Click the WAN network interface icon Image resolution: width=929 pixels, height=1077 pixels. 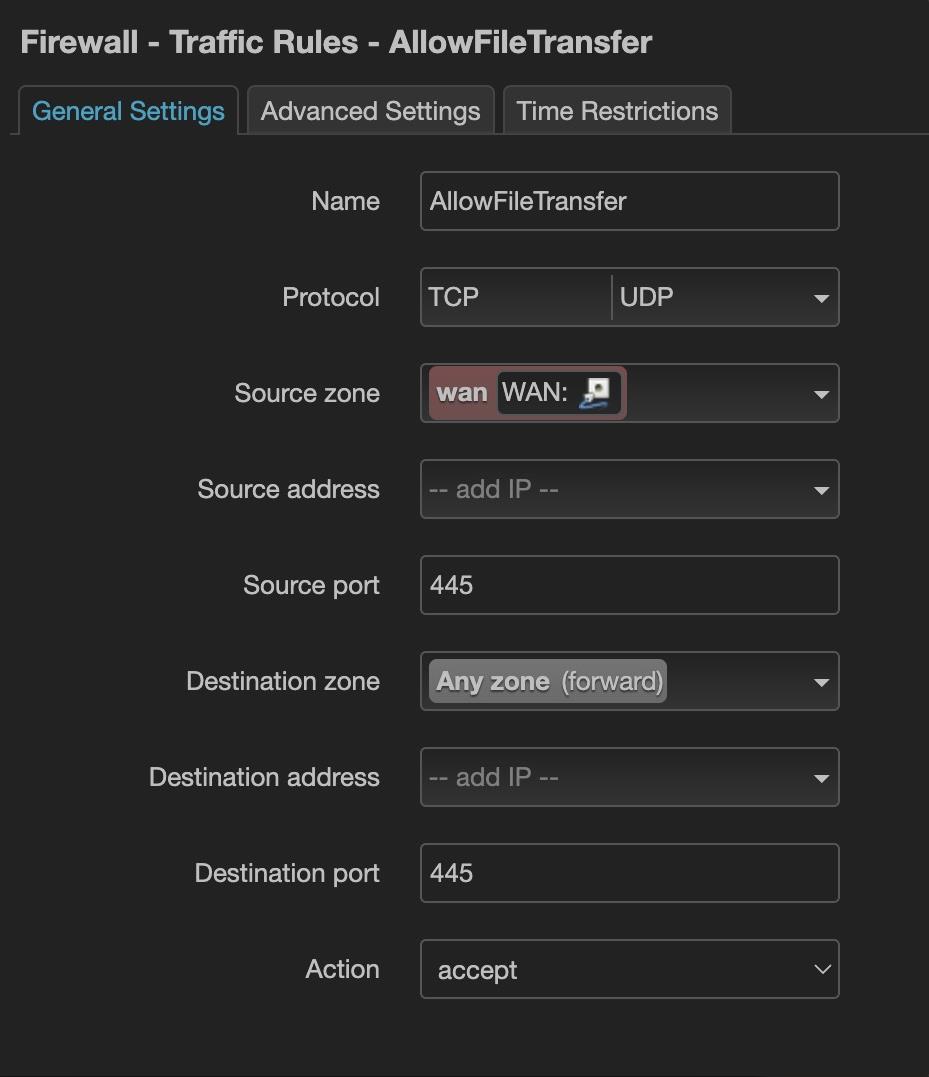[594, 393]
